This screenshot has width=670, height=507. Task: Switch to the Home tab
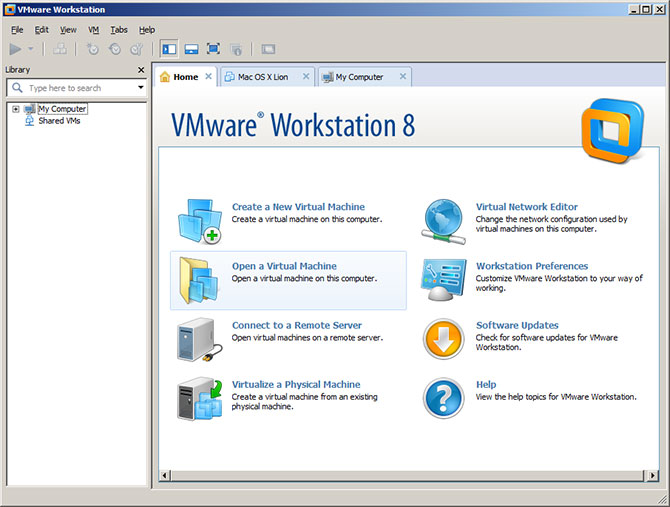[x=186, y=77]
